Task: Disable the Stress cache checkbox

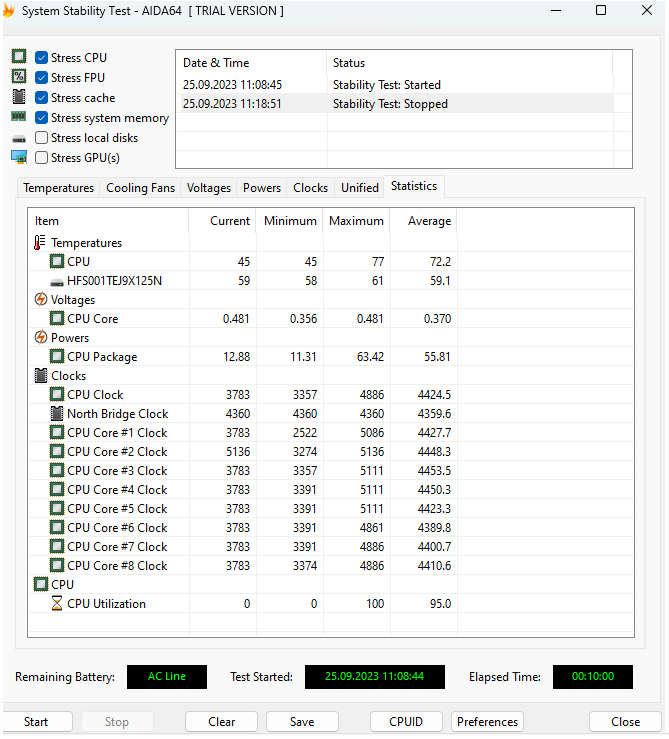Action: pyautogui.click(x=41, y=98)
